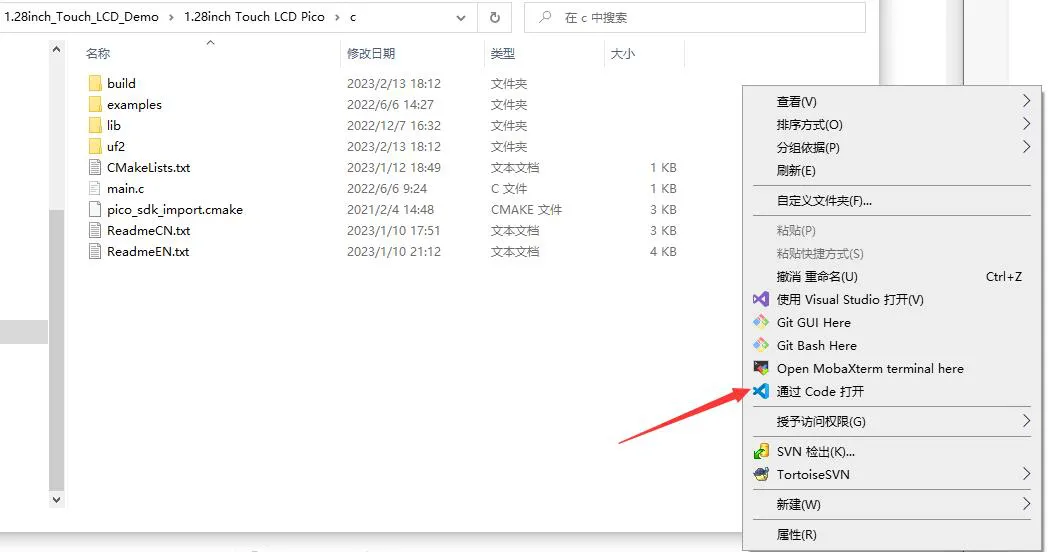This screenshot has width=1048, height=552.
Task: Click the TortoiseSVN turtle icon
Action: pos(761,474)
